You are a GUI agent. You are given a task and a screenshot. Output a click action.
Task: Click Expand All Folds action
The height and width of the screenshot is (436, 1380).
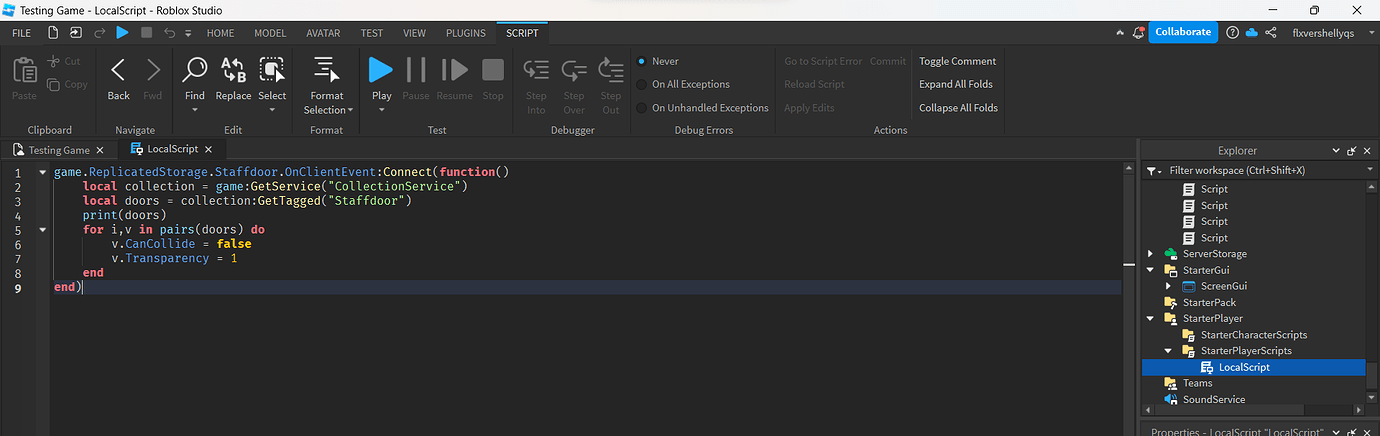[x=957, y=84]
